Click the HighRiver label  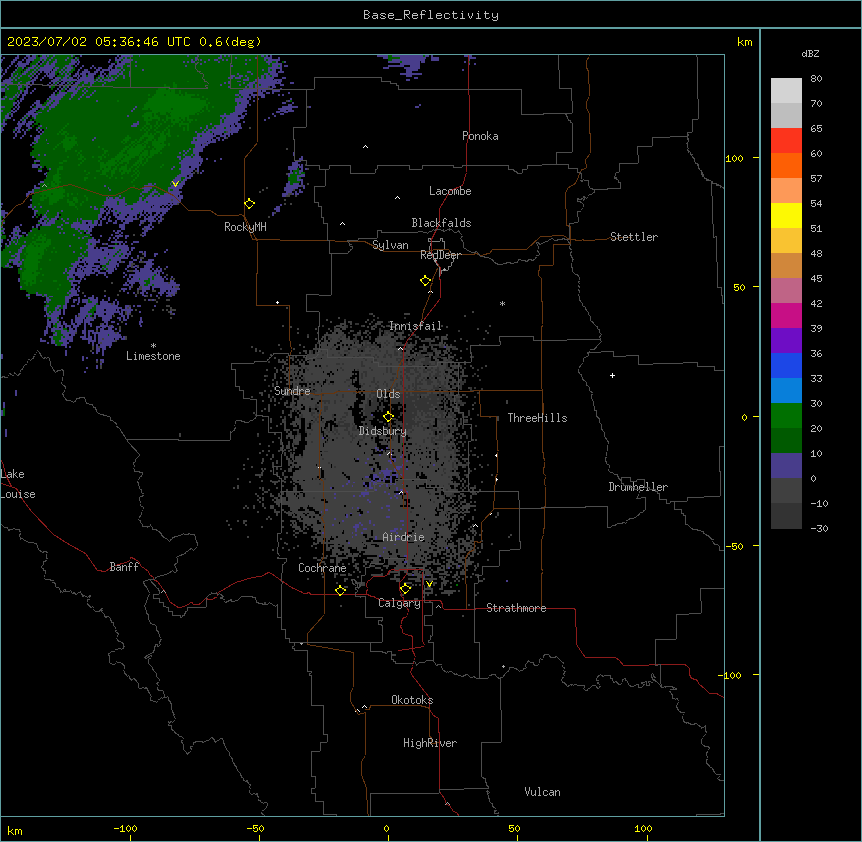(429, 743)
